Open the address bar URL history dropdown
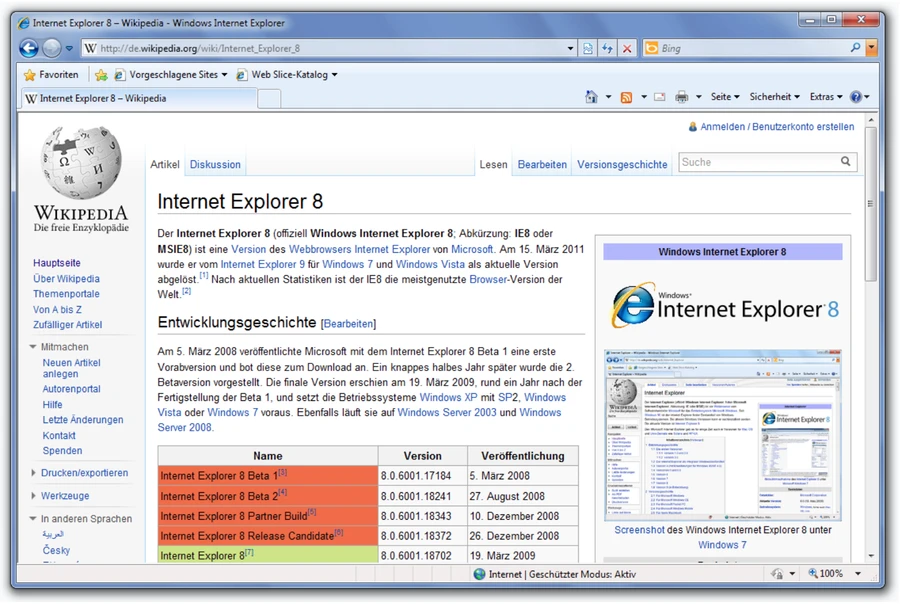 point(570,49)
